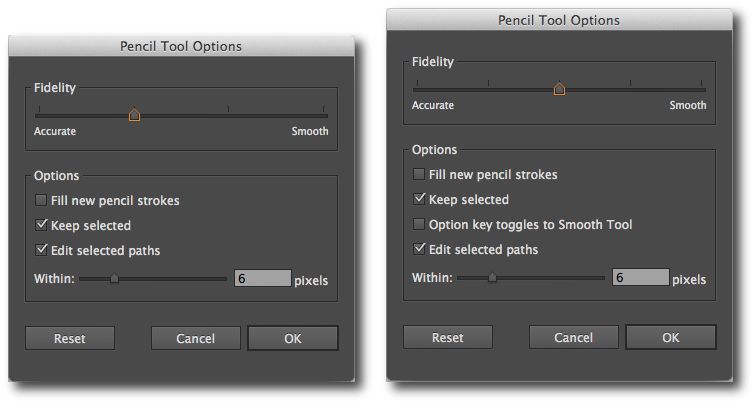Confirm with OK in the left dialog
This screenshot has width=755, height=404.
click(292, 338)
